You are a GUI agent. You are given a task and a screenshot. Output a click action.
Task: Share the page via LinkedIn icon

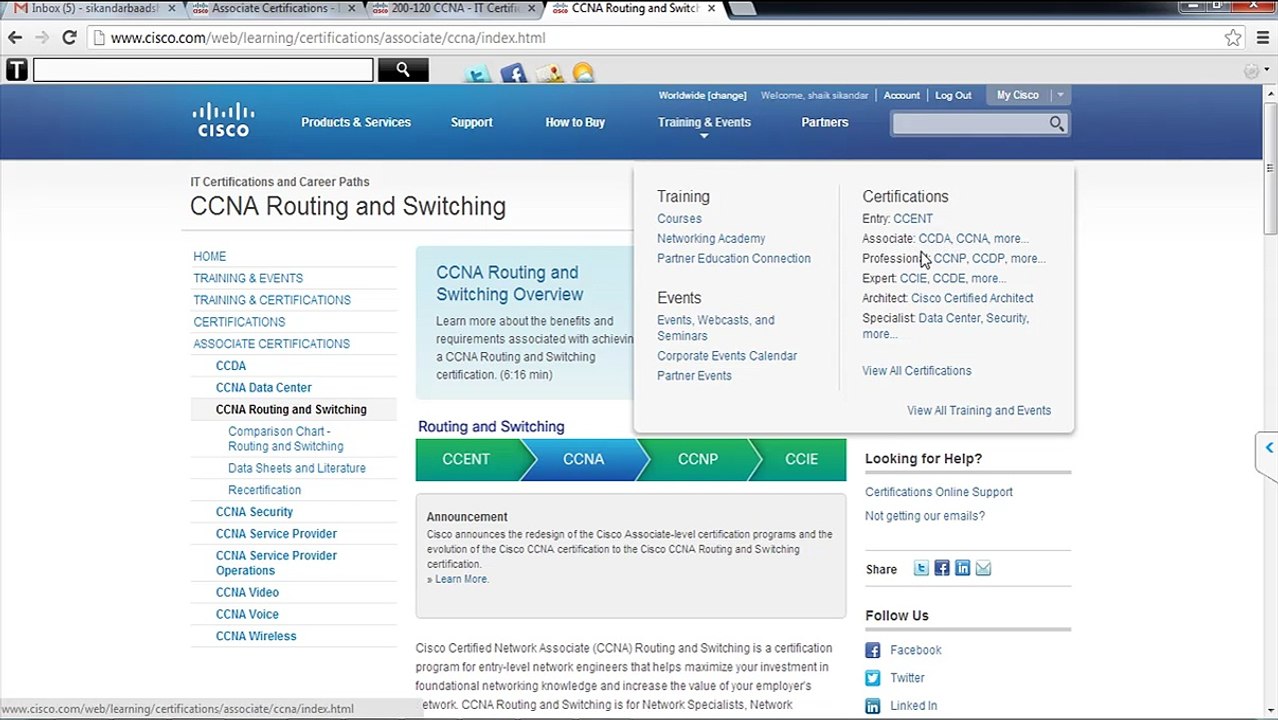pos(962,568)
